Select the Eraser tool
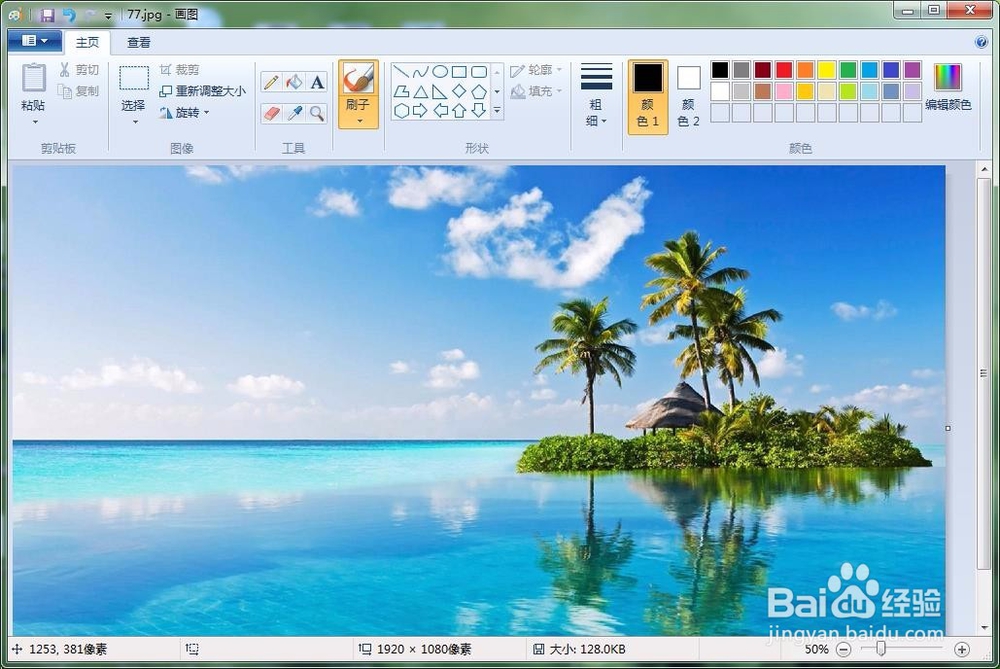Screen dimensions: 1000x669 271,114
